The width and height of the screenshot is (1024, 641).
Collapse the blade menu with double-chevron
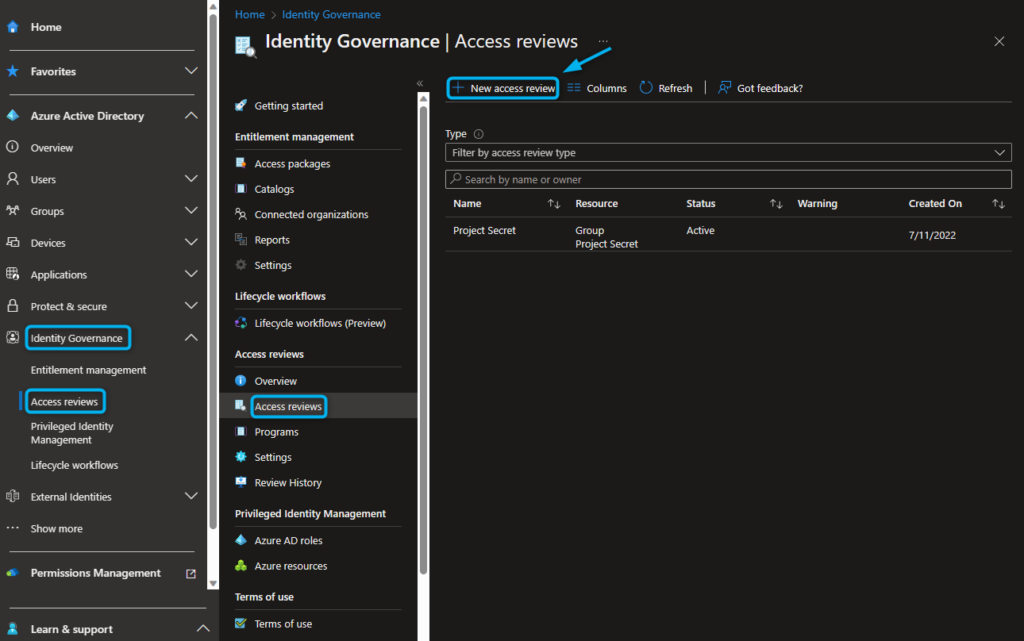[x=420, y=83]
